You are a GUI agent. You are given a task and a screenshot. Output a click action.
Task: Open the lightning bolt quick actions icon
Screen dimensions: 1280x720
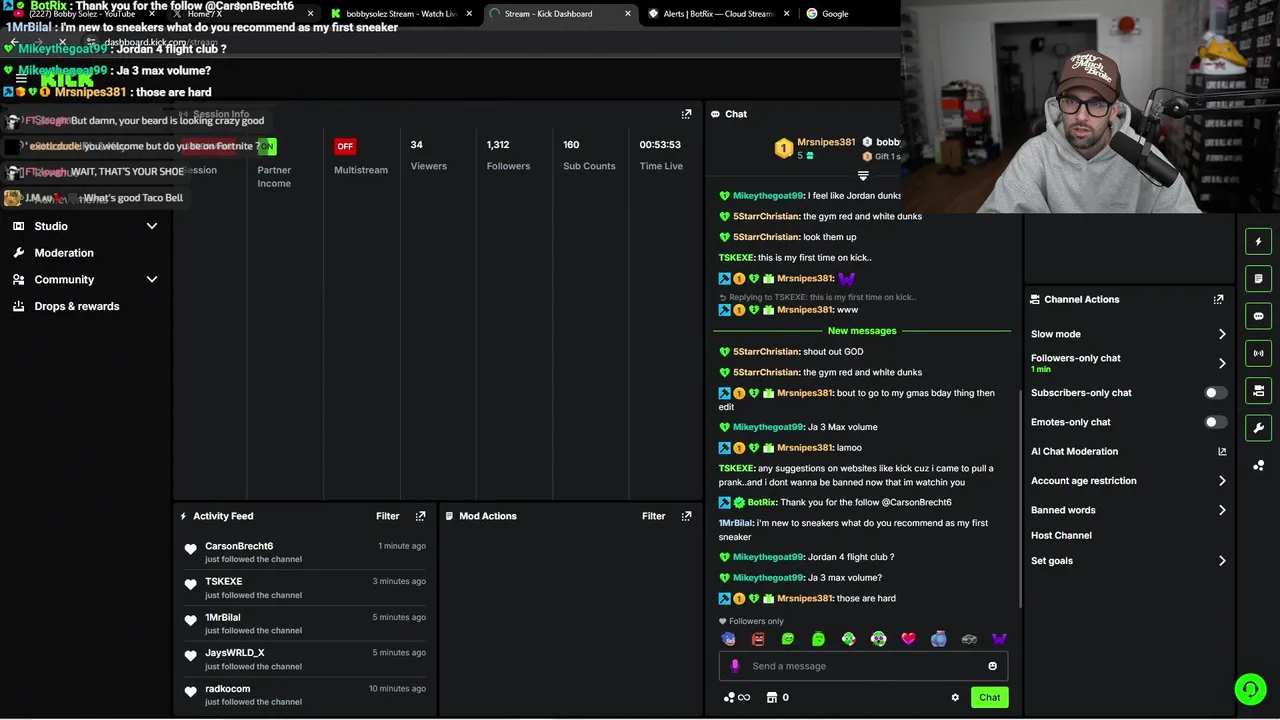pyautogui.click(x=1258, y=241)
